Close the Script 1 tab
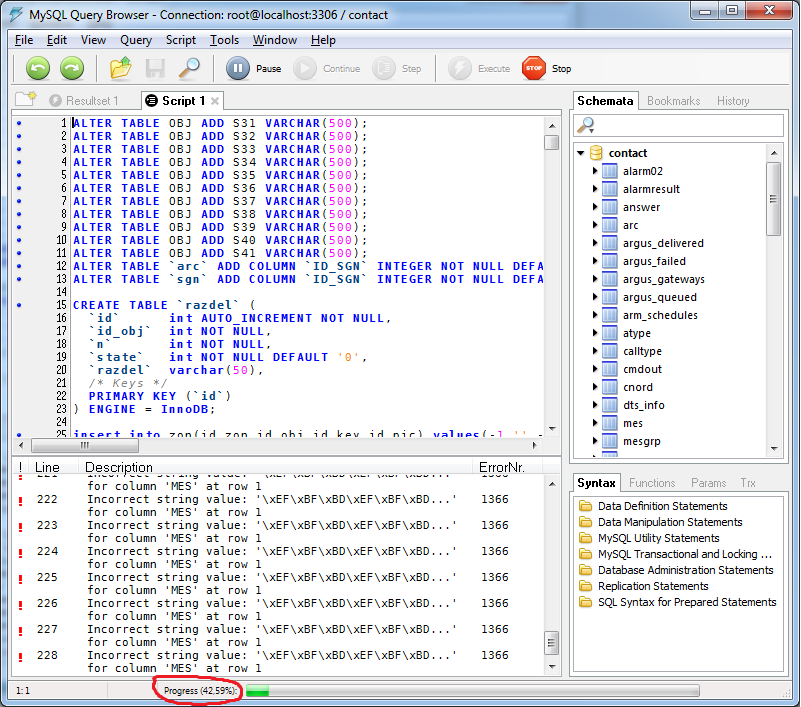 (x=215, y=101)
